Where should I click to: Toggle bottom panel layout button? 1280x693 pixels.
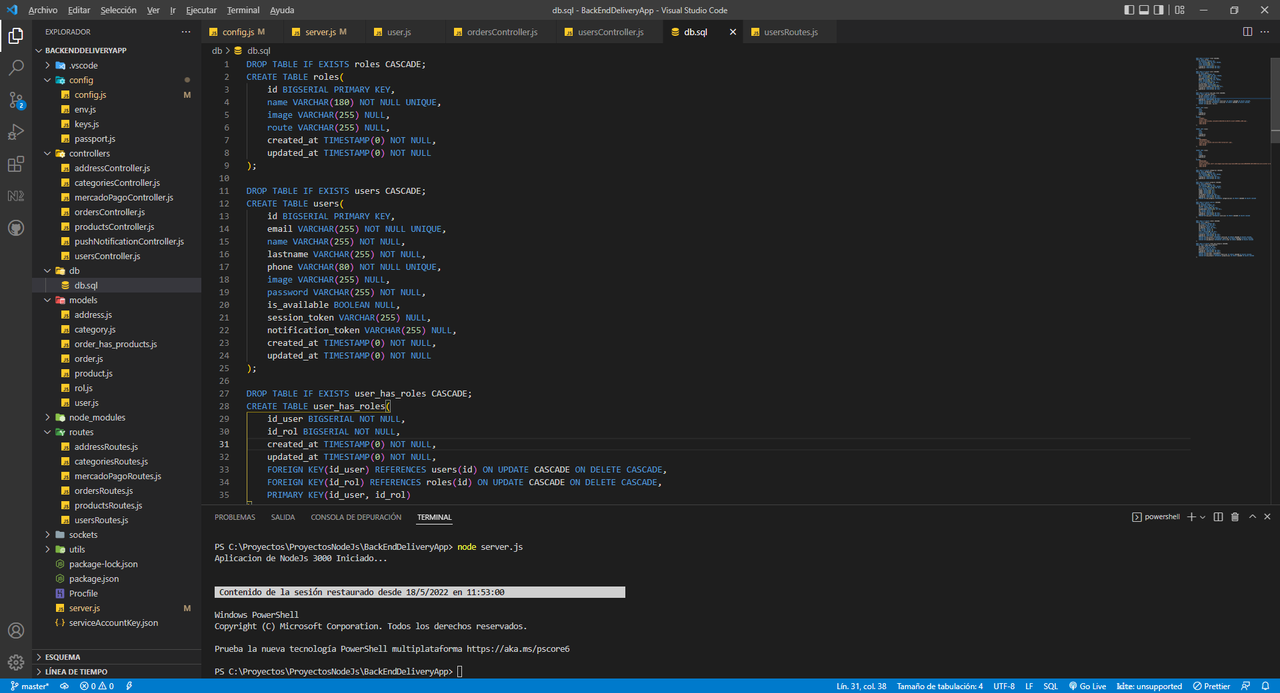click(x=1146, y=10)
